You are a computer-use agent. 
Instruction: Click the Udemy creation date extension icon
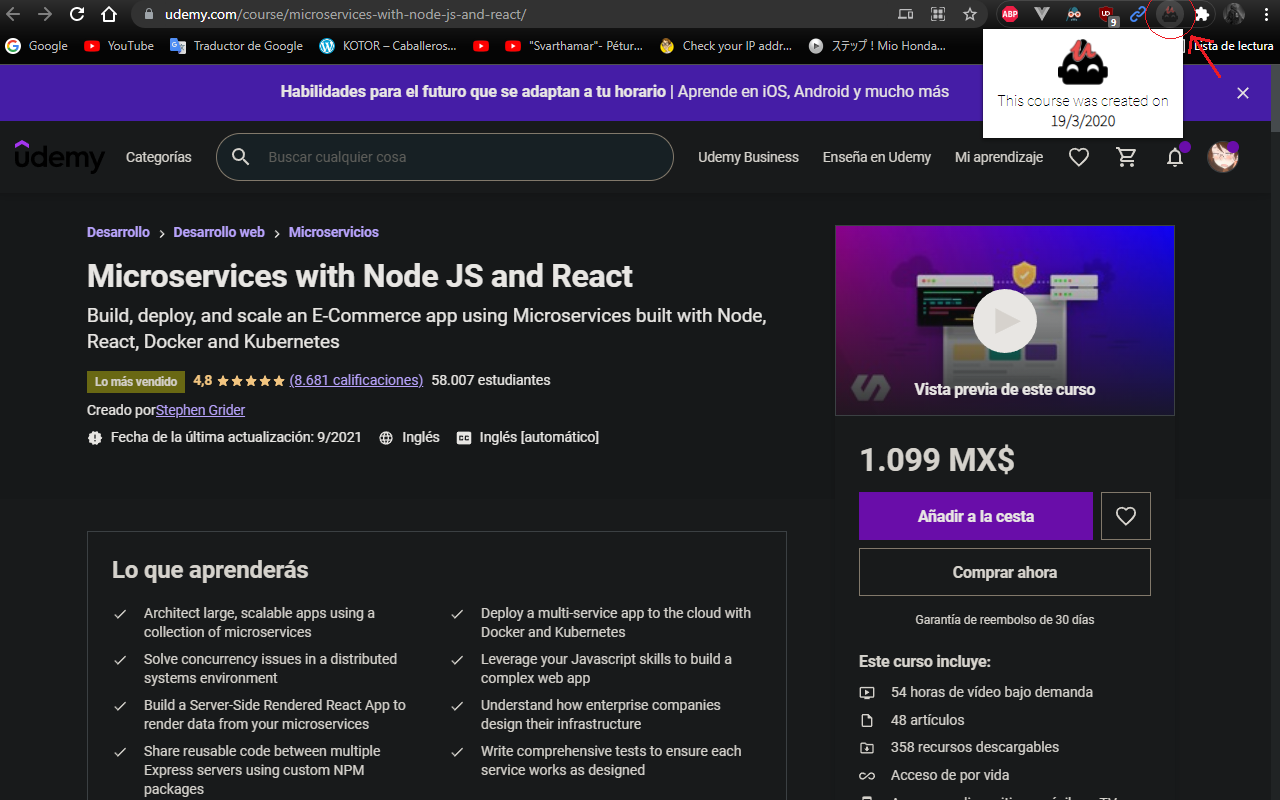tap(1170, 14)
